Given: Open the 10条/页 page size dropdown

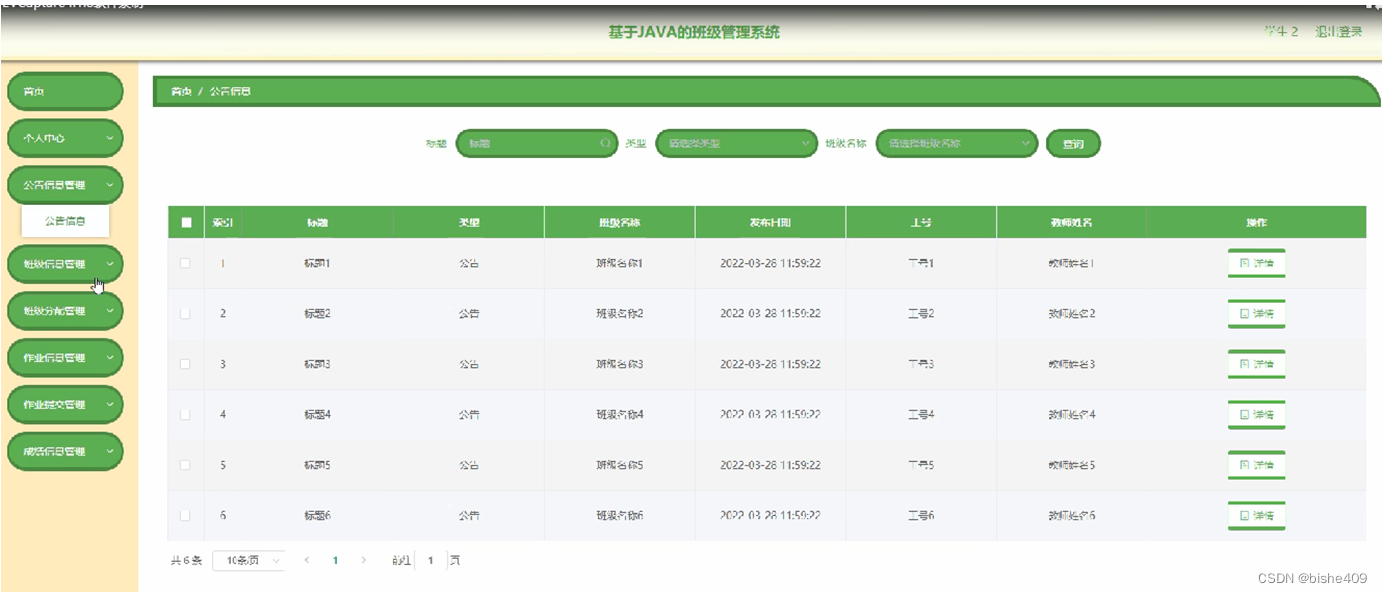Looking at the screenshot, I should (249, 561).
